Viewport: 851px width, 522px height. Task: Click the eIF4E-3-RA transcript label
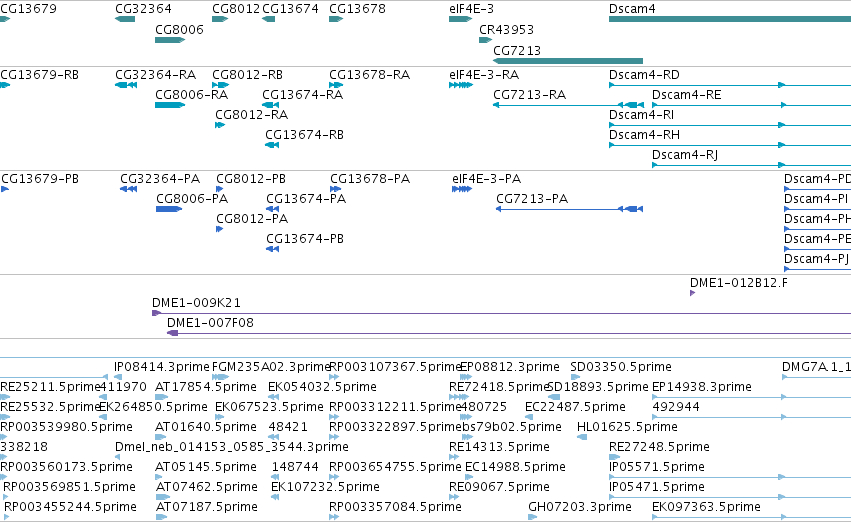484,75
